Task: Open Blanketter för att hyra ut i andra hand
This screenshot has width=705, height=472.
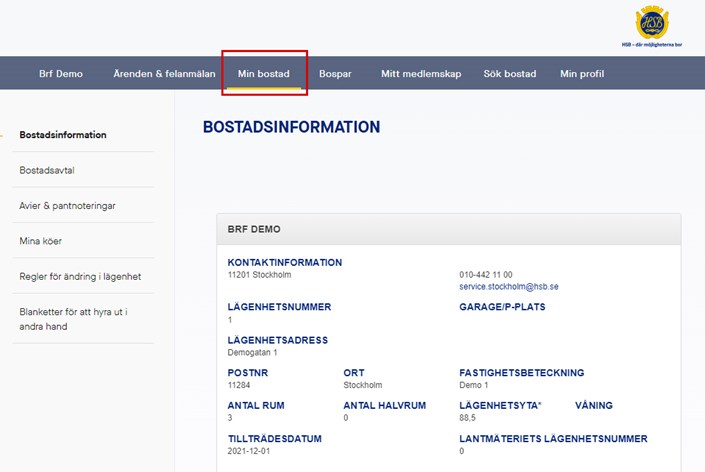Action: (74, 319)
